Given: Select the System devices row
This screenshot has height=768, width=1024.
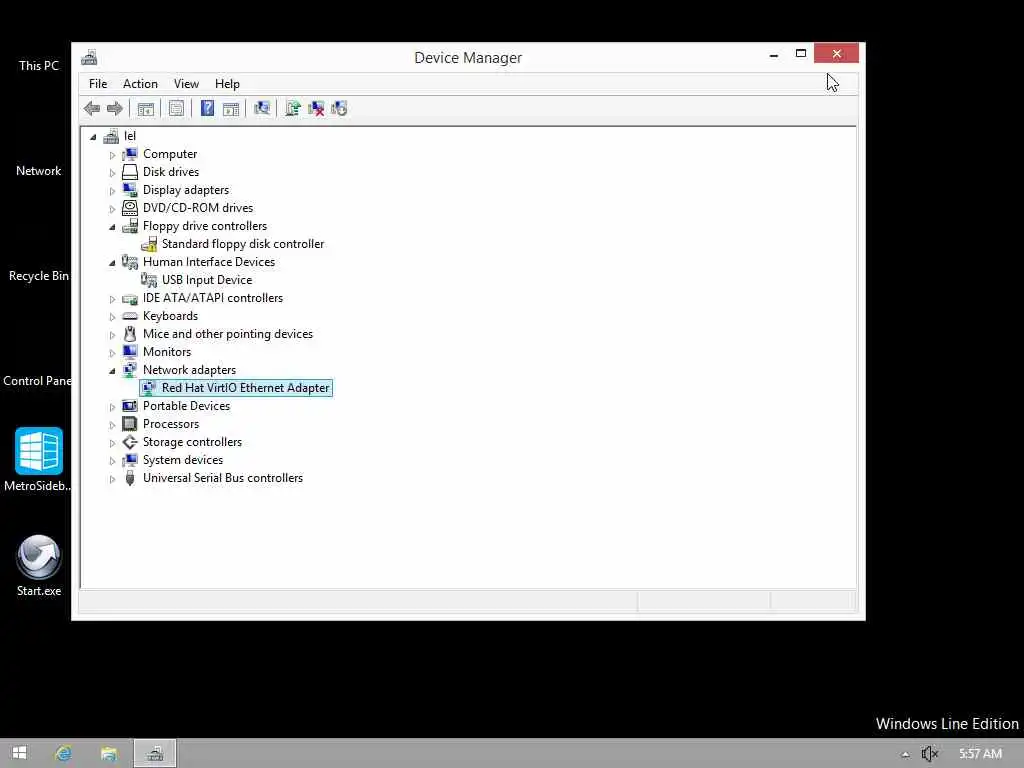Looking at the screenshot, I should tap(183, 460).
